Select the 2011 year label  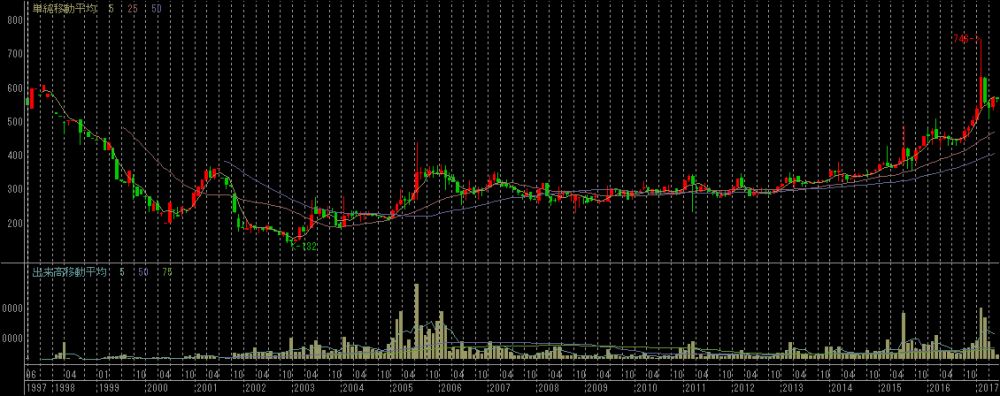695,388
